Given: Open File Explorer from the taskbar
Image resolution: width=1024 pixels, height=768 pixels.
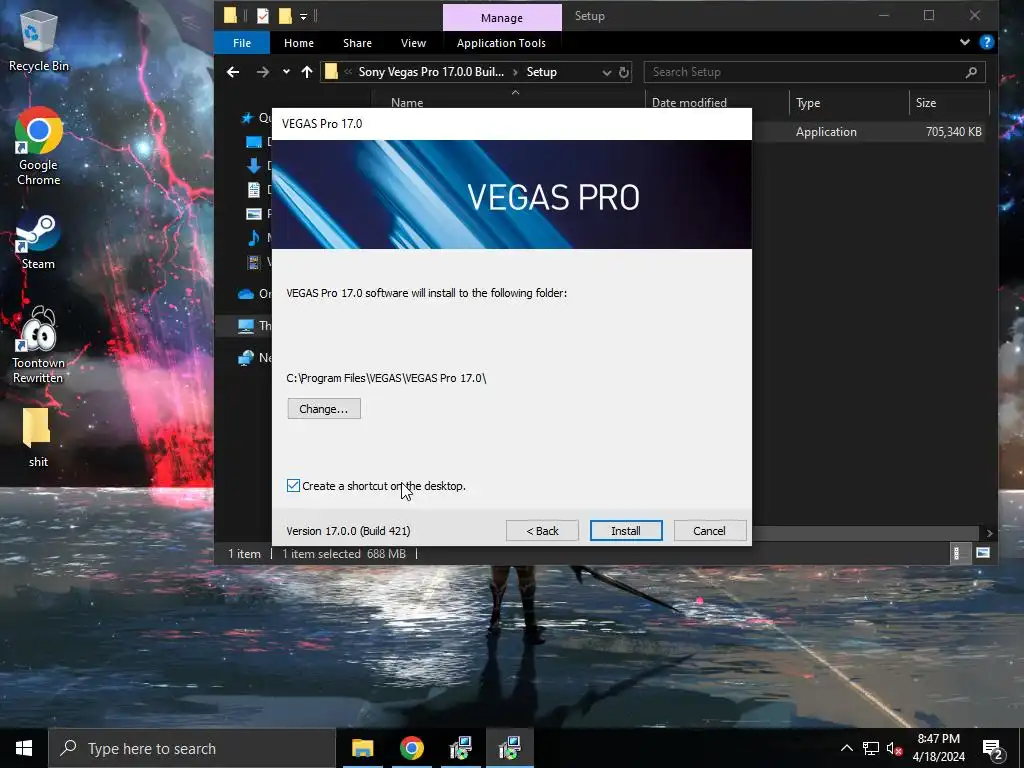Looking at the screenshot, I should 362,748.
